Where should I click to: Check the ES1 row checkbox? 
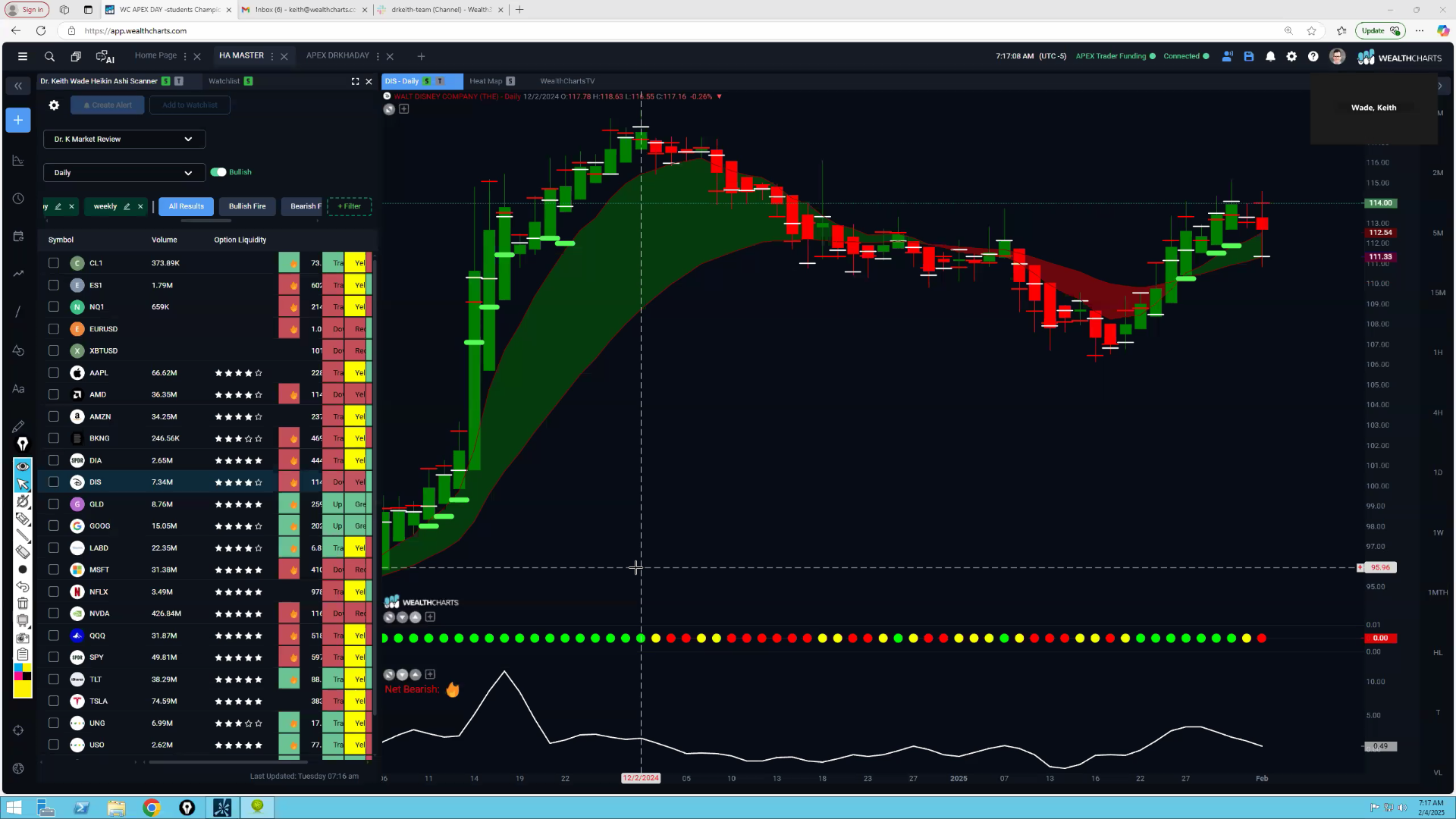53,285
